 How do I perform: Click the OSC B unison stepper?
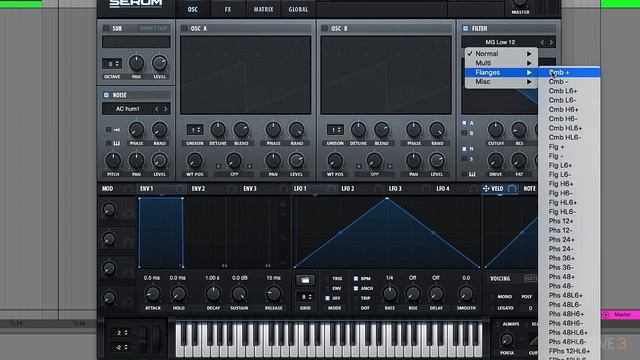(335, 130)
